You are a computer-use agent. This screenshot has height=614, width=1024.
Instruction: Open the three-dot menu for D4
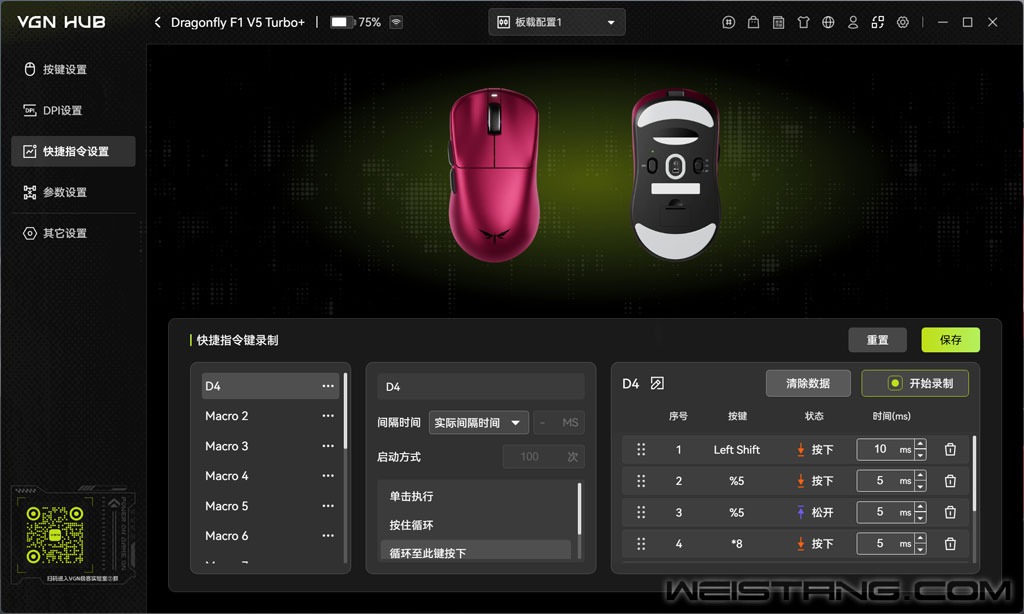tap(328, 386)
